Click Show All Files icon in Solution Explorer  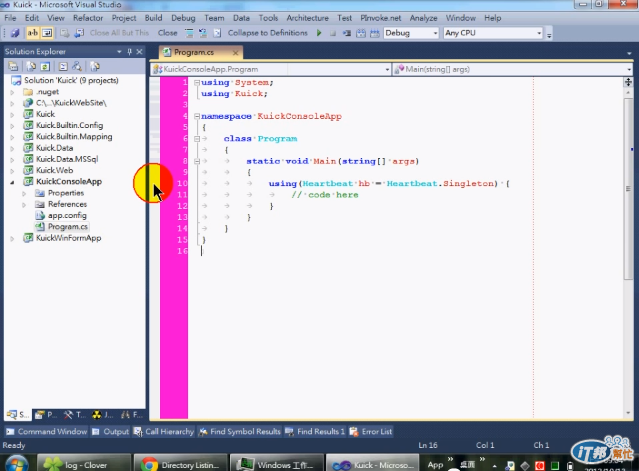(x=31, y=66)
